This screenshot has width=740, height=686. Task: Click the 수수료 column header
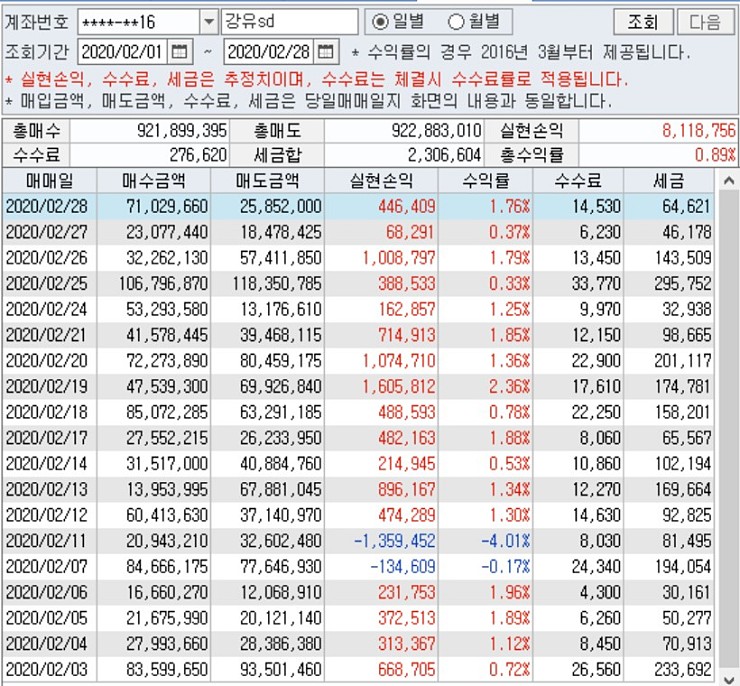(x=578, y=181)
